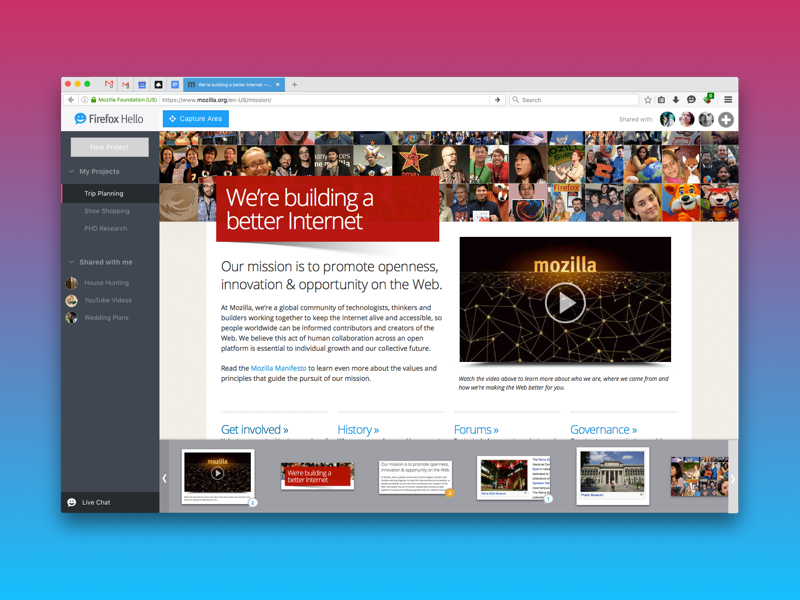Switch to the pinned Calendar tab
800x600 pixels.
[x=142, y=85]
